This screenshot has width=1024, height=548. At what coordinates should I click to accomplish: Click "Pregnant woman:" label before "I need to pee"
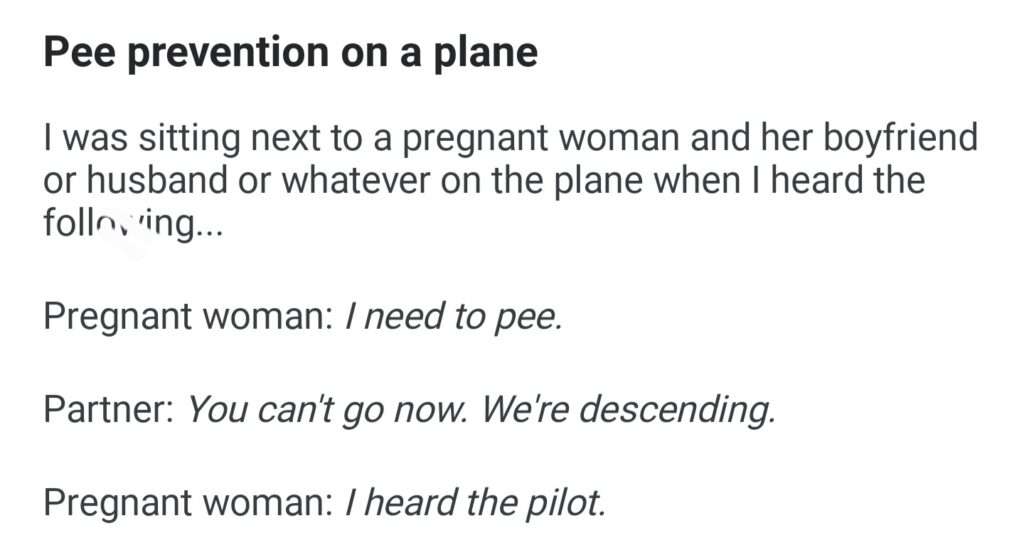click(188, 317)
